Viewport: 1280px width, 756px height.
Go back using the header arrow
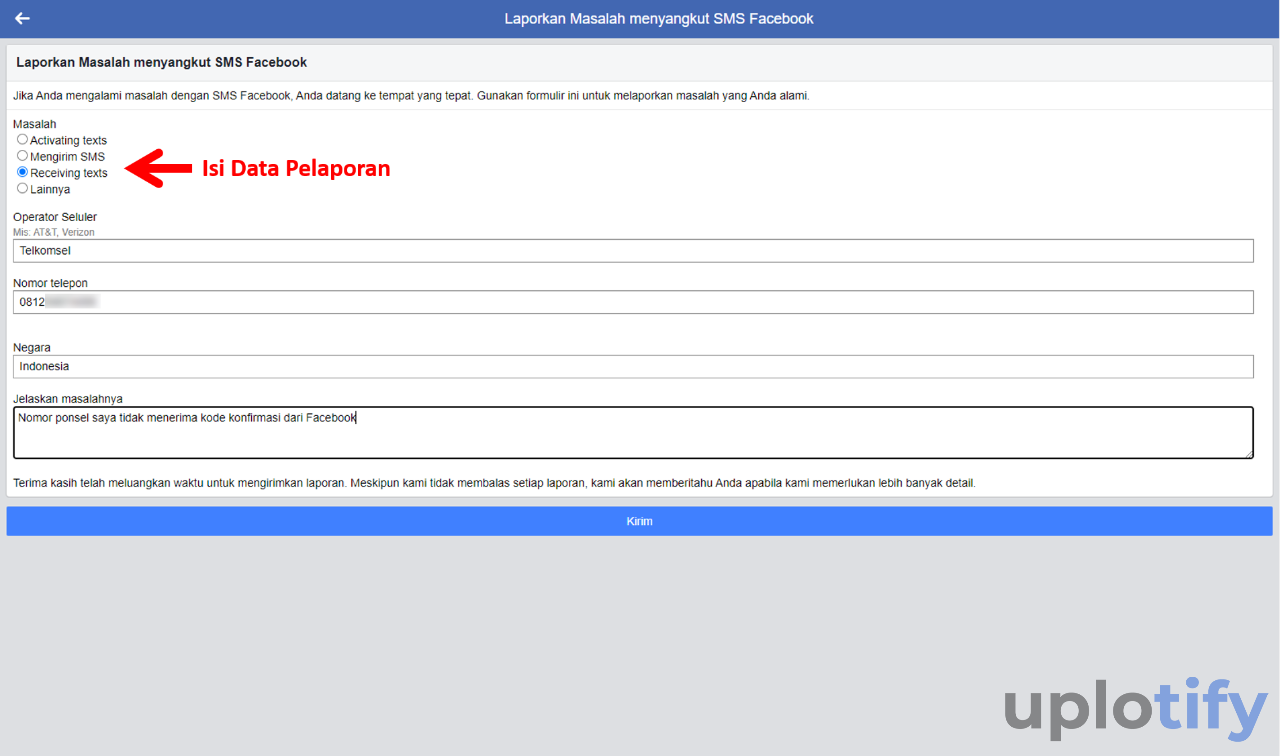coord(22,18)
